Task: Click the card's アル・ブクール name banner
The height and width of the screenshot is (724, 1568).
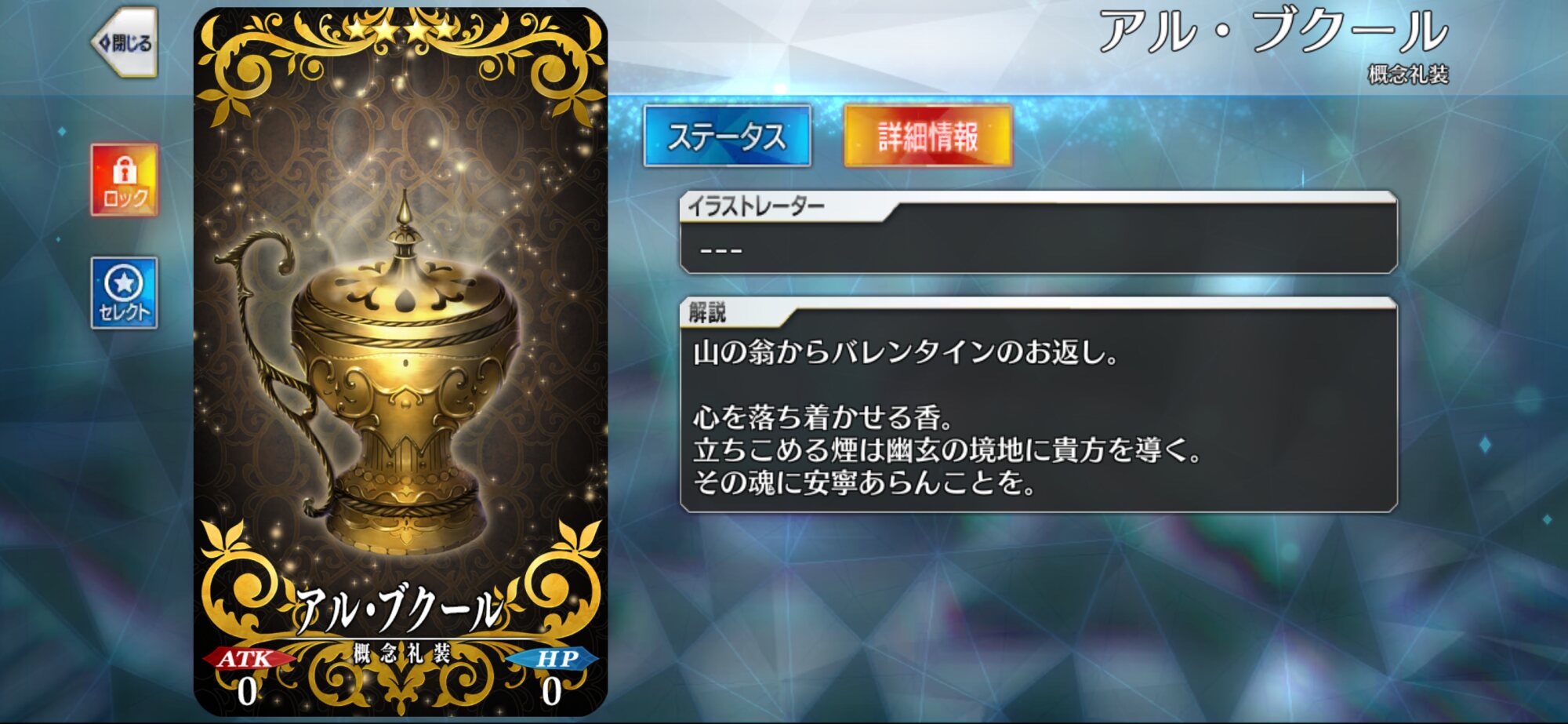Action: pos(400,610)
